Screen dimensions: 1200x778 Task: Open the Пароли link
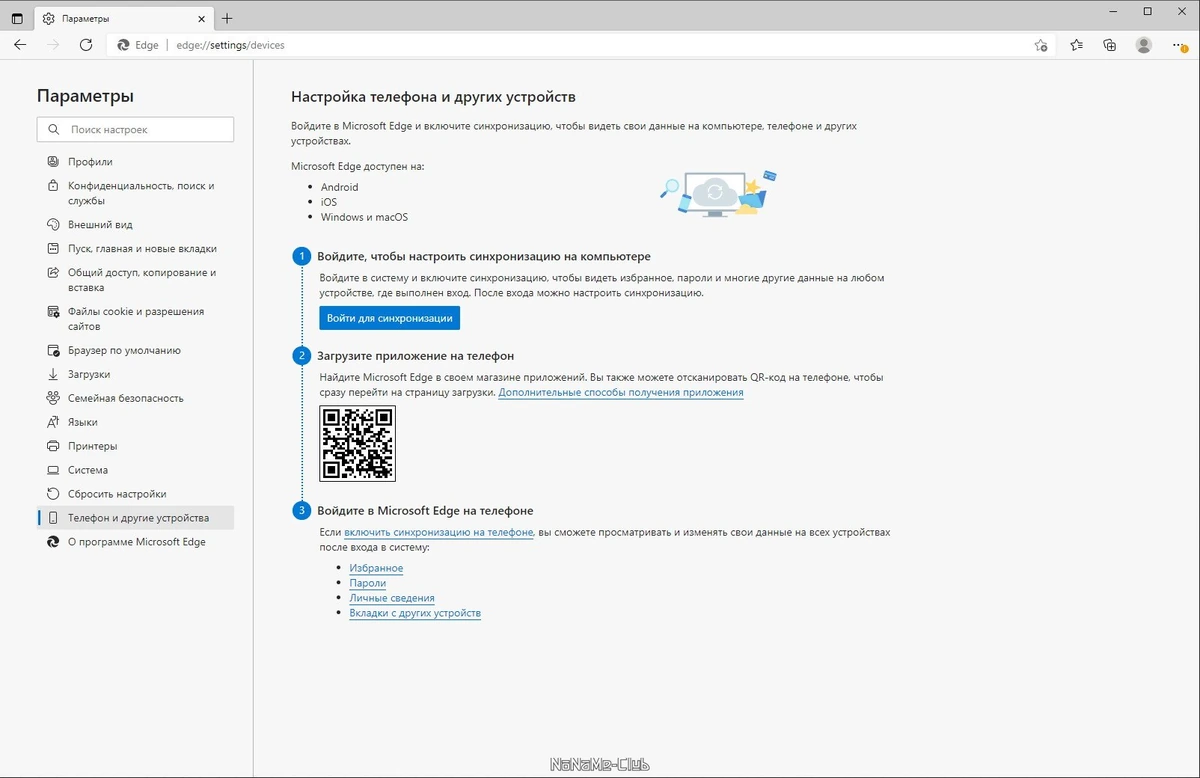pos(367,583)
